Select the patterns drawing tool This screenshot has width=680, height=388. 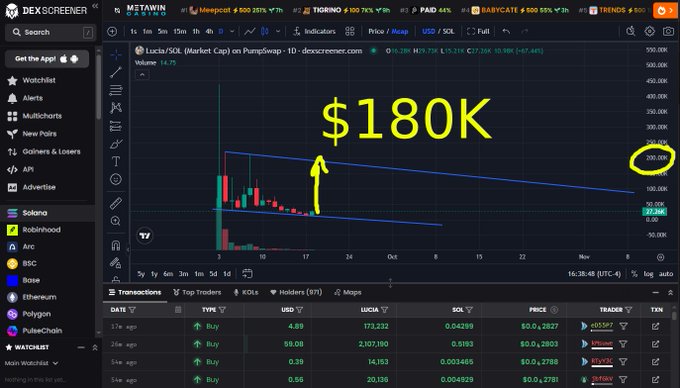[116, 108]
